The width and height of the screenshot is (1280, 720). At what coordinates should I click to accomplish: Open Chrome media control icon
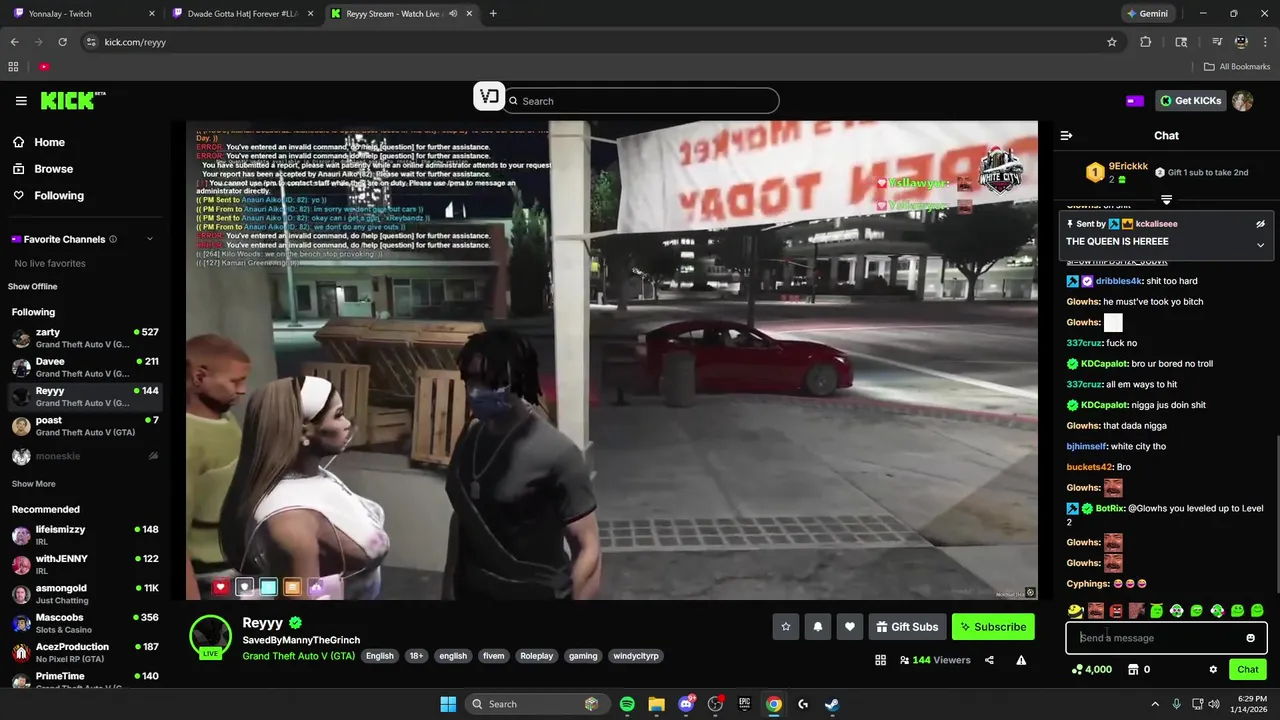pos(1216,42)
